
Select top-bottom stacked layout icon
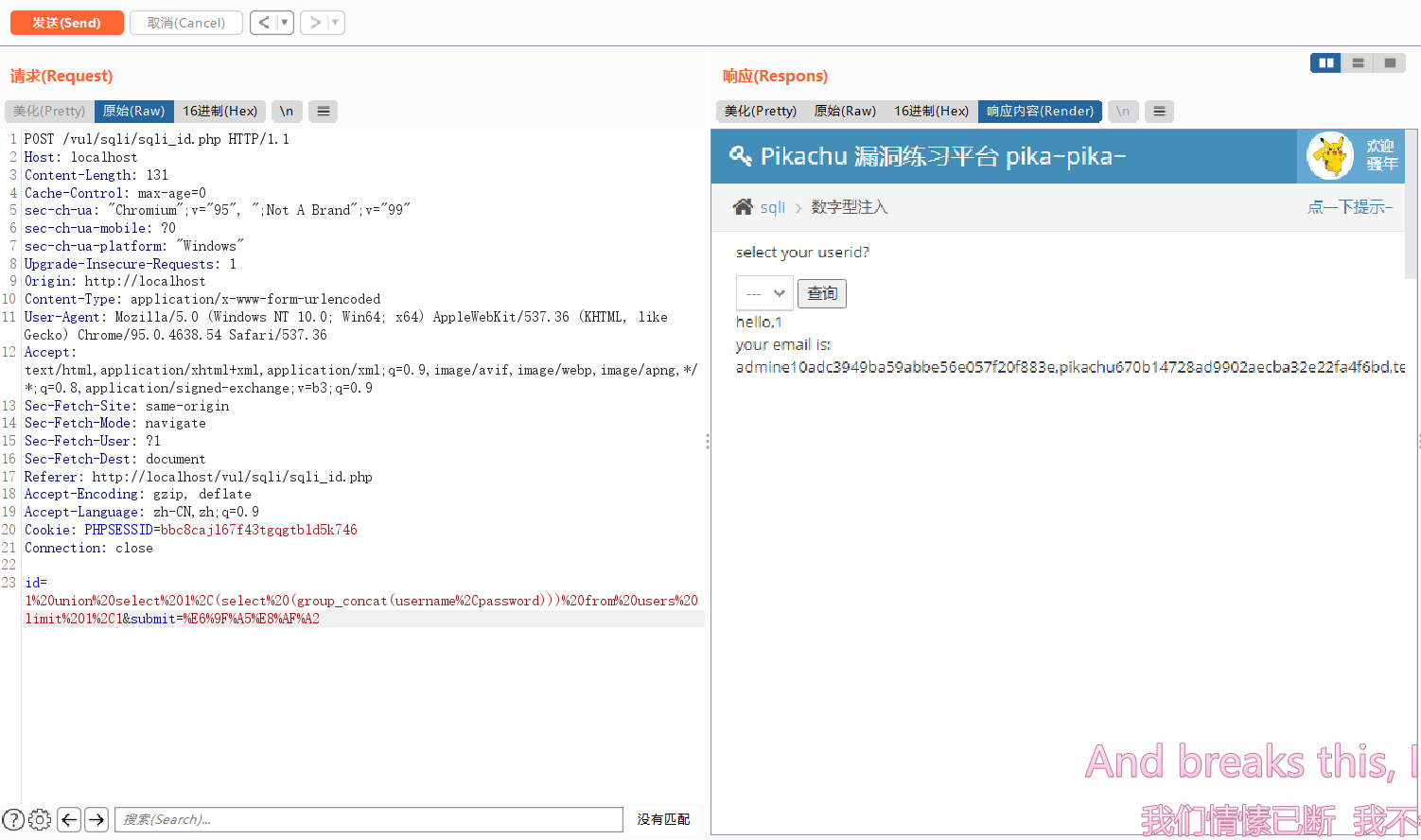point(1358,63)
